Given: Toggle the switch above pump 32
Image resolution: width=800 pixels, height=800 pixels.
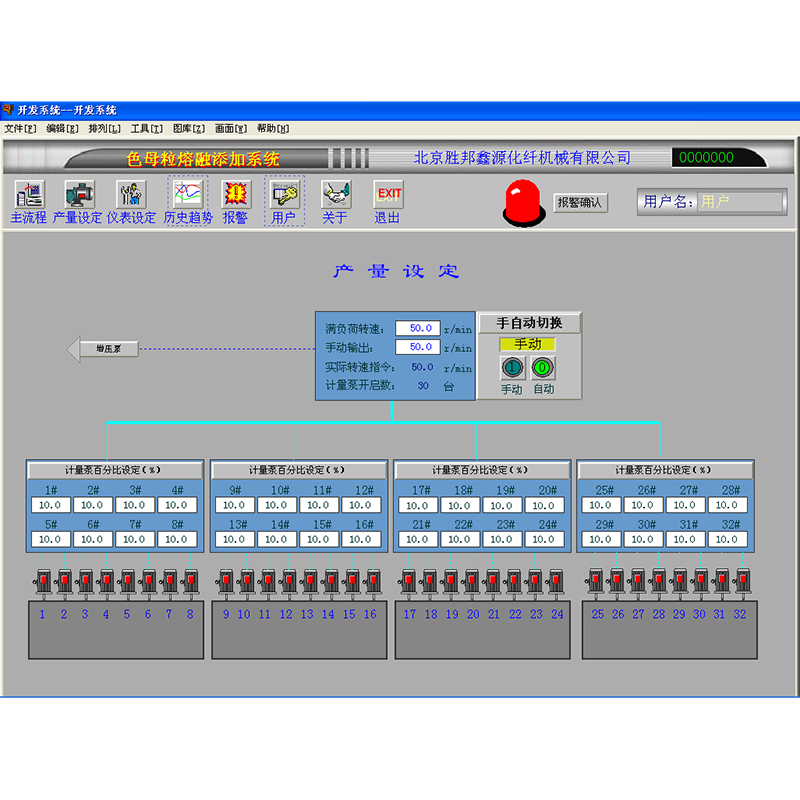Looking at the screenshot, I should pos(742,580).
